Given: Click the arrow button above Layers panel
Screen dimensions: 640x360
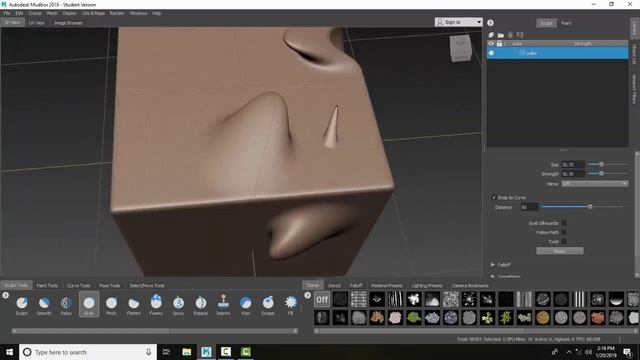Looking at the screenshot, I should point(490,23).
